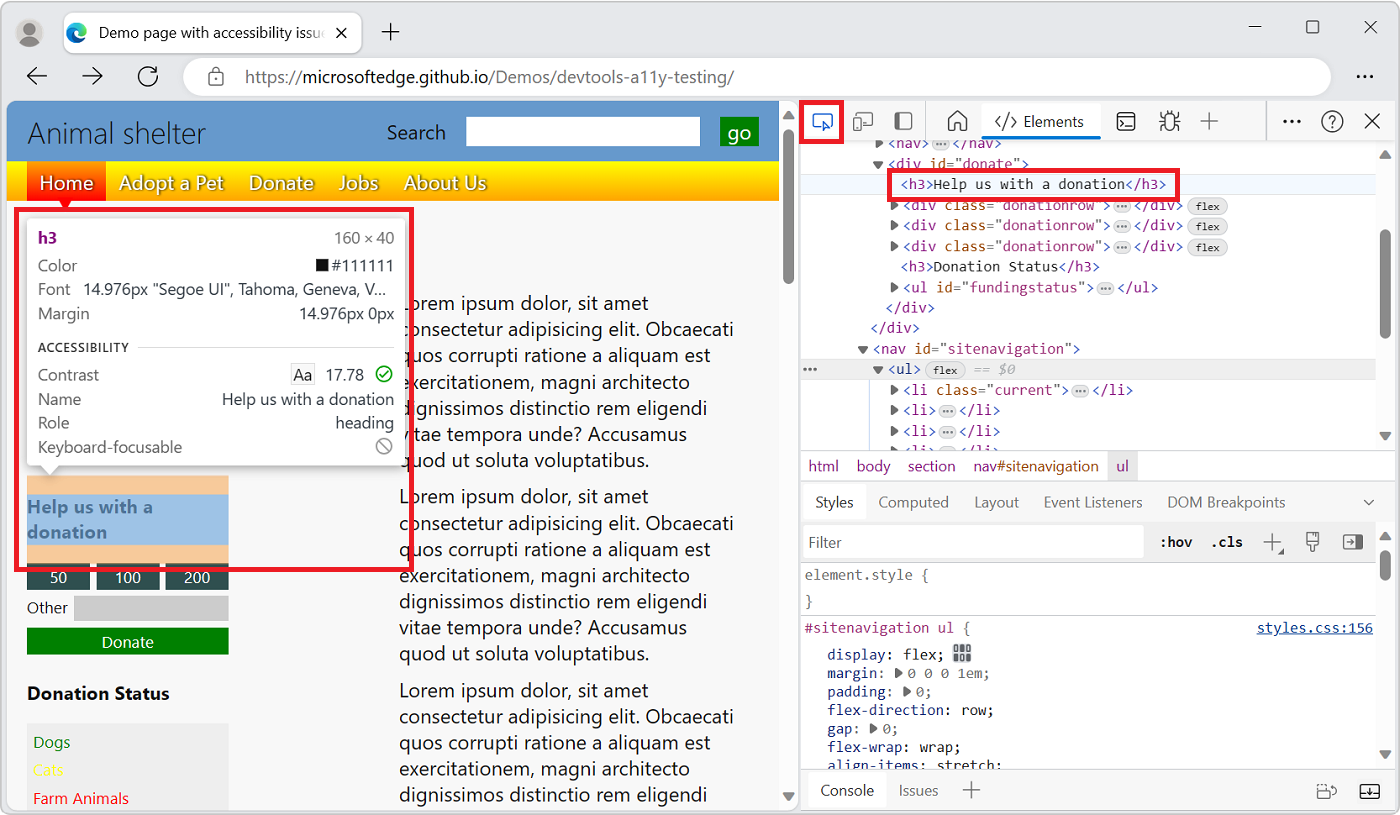Screen dimensions: 1400x815
Task: Open styles.css:156 source link
Action: pyautogui.click(x=1314, y=628)
